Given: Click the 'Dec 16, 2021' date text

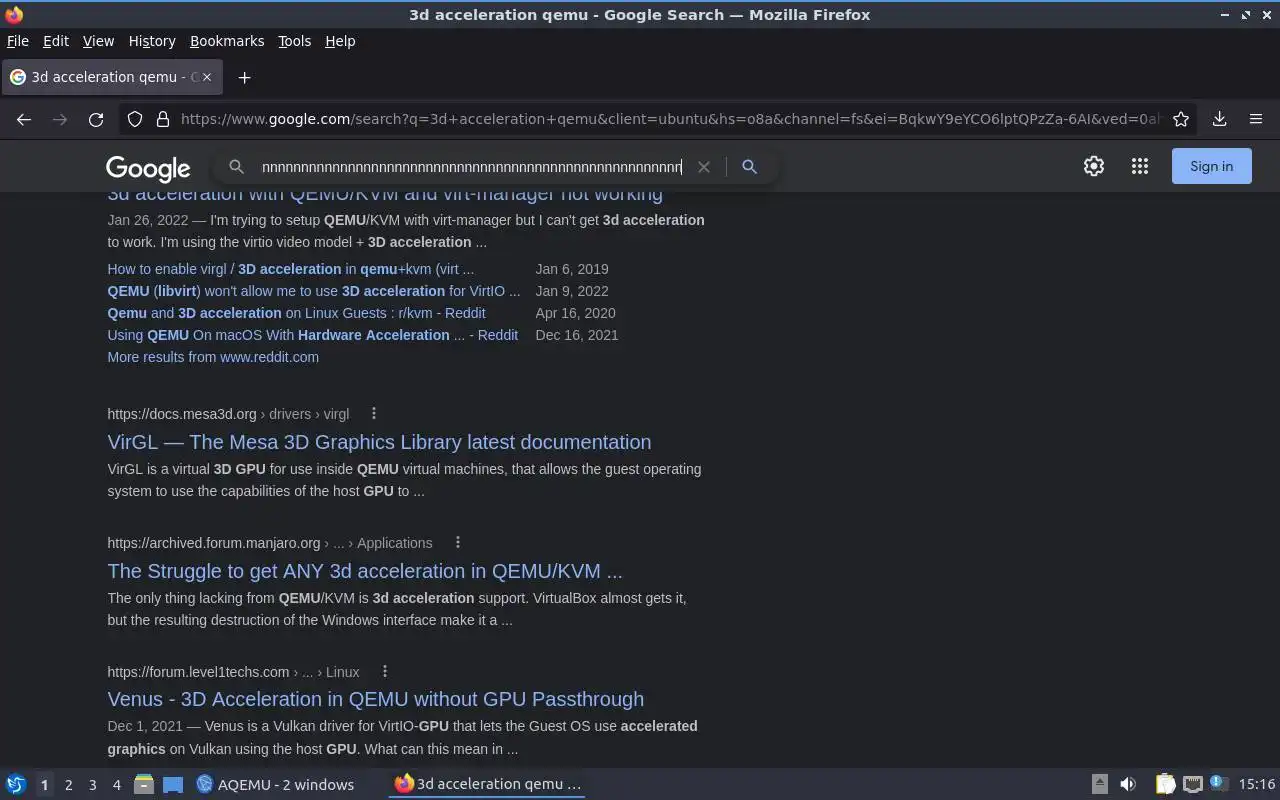Looking at the screenshot, I should [x=577, y=335].
